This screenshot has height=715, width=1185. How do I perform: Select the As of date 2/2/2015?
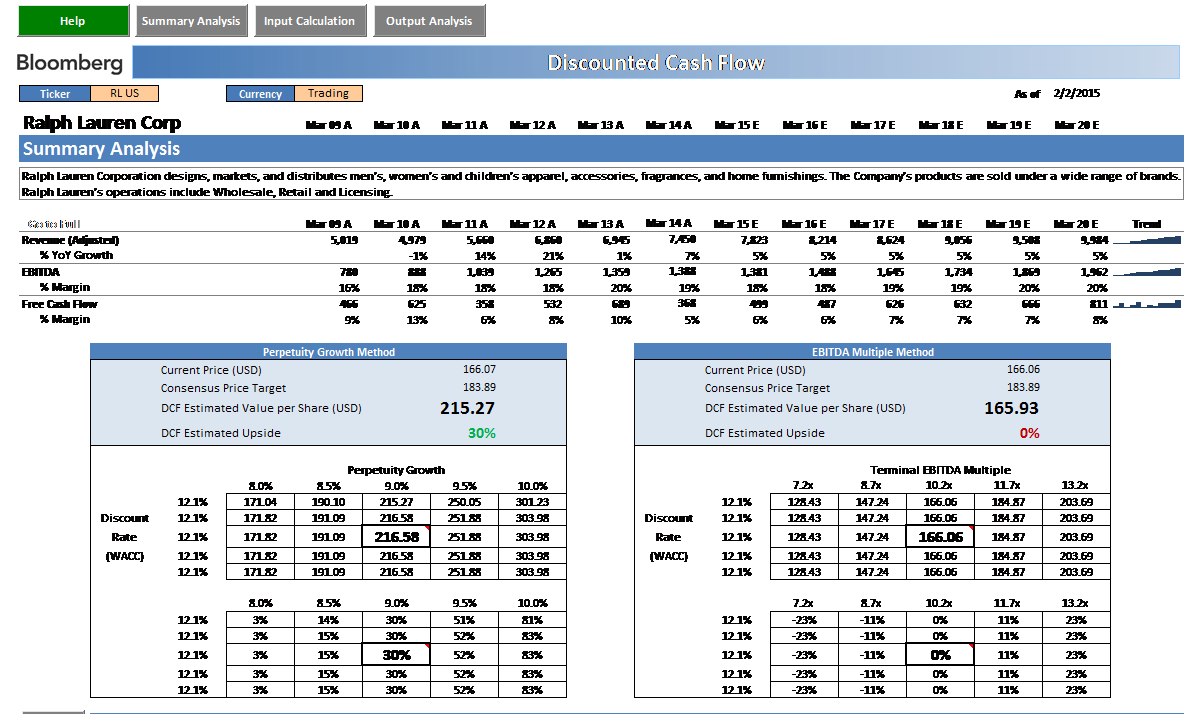coord(1076,93)
